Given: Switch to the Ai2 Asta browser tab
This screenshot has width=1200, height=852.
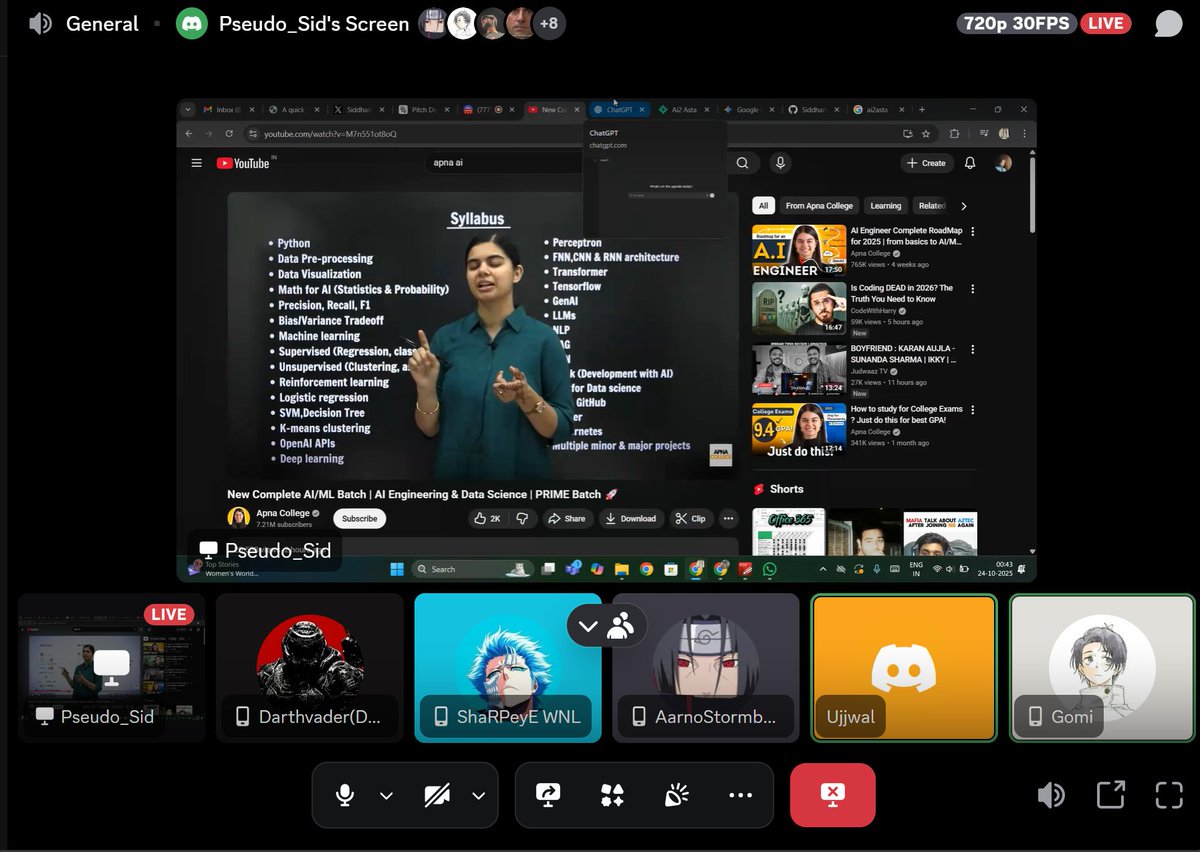Looking at the screenshot, I should coord(684,110).
